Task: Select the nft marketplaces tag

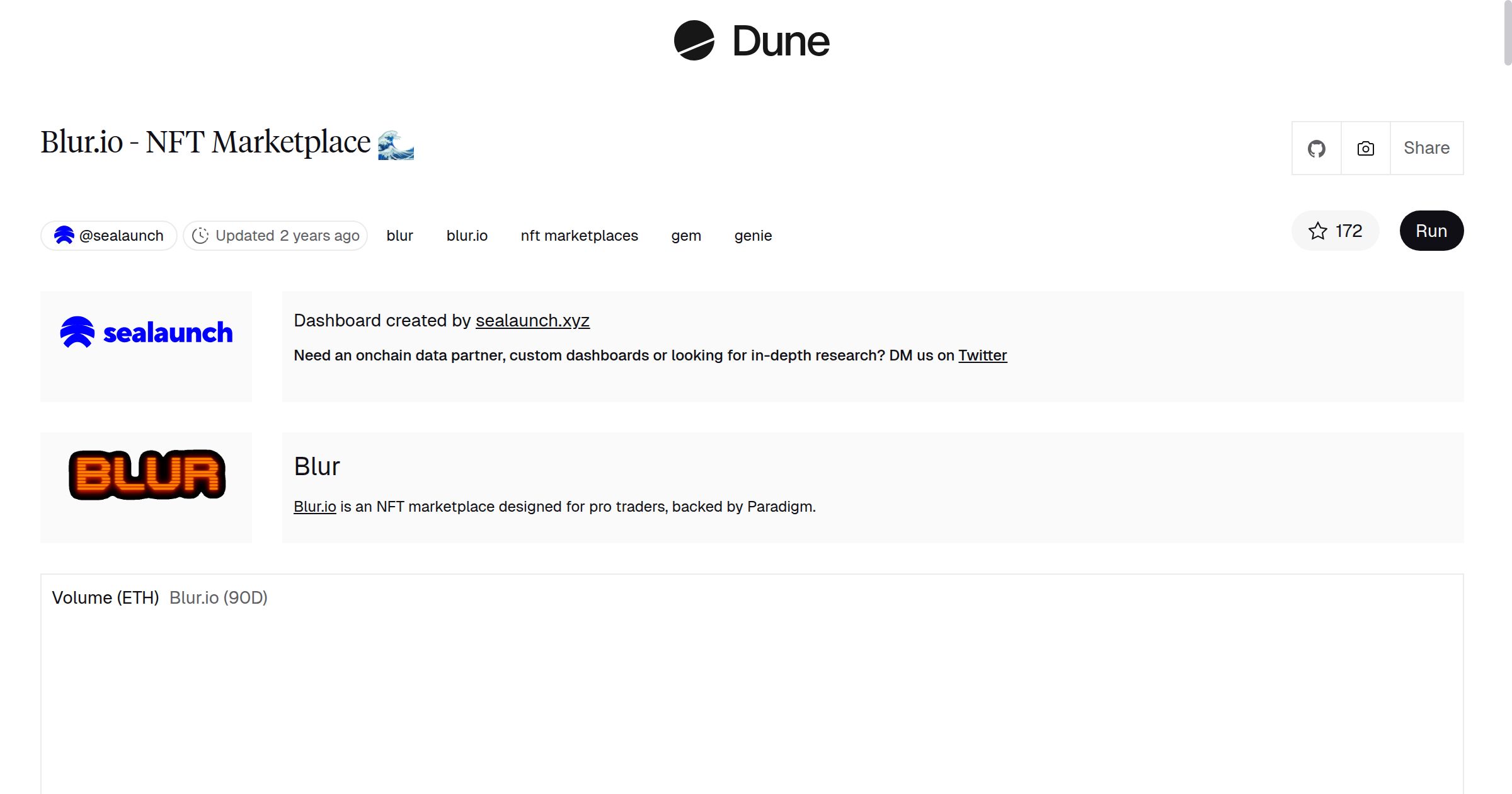Action: point(579,235)
